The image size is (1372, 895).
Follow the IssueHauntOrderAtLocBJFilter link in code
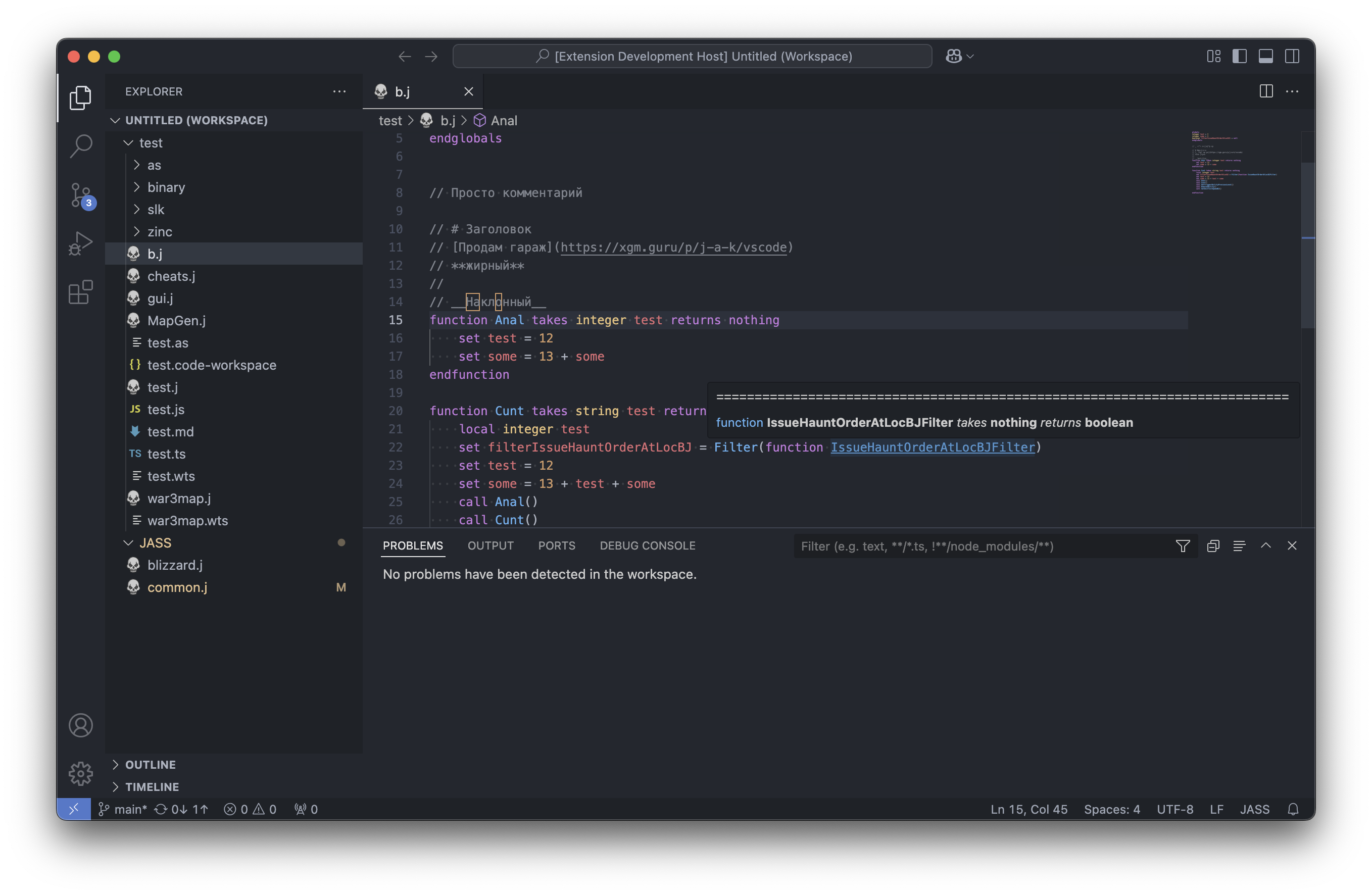click(932, 447)
